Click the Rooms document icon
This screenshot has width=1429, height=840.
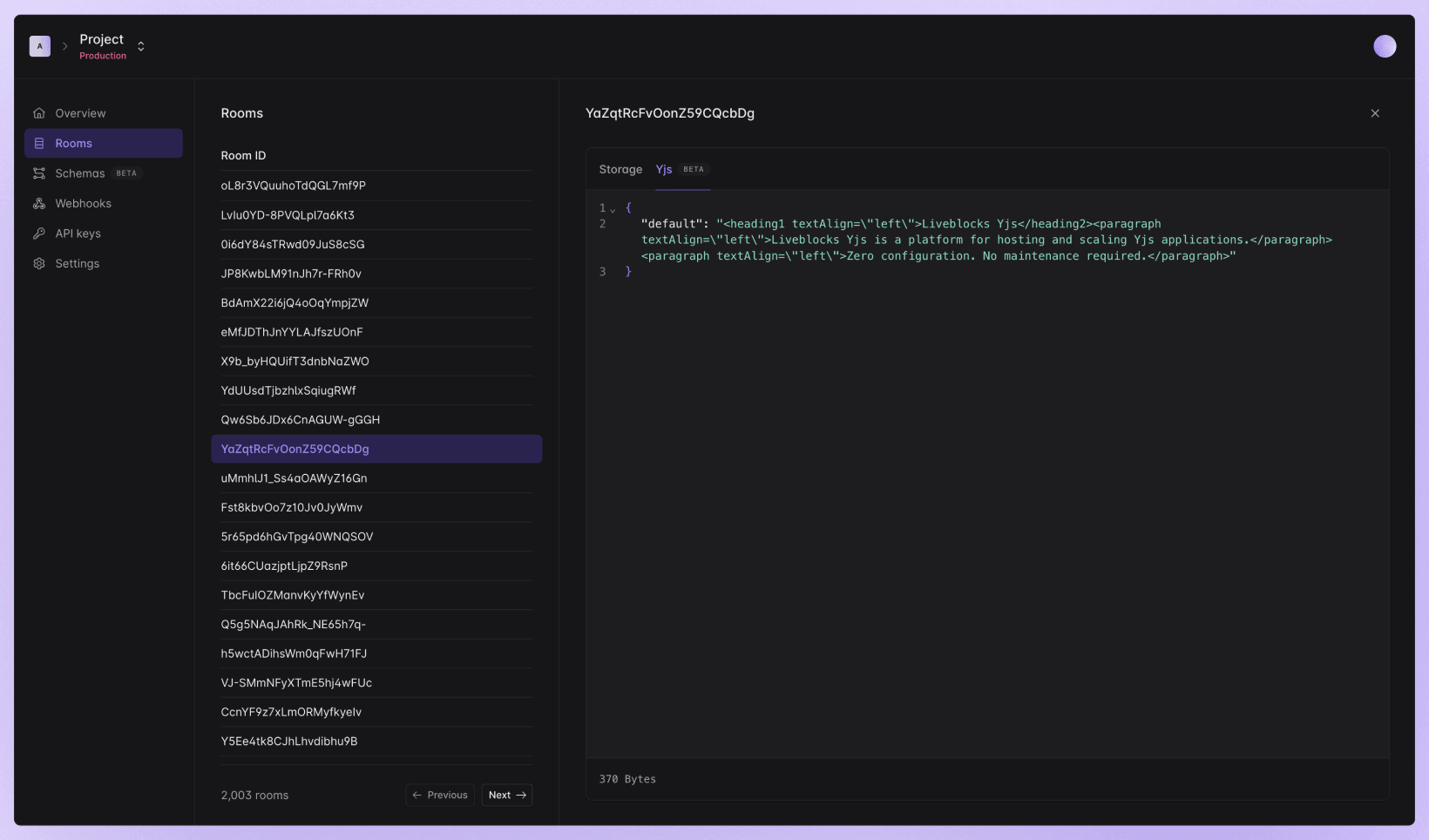38,143
